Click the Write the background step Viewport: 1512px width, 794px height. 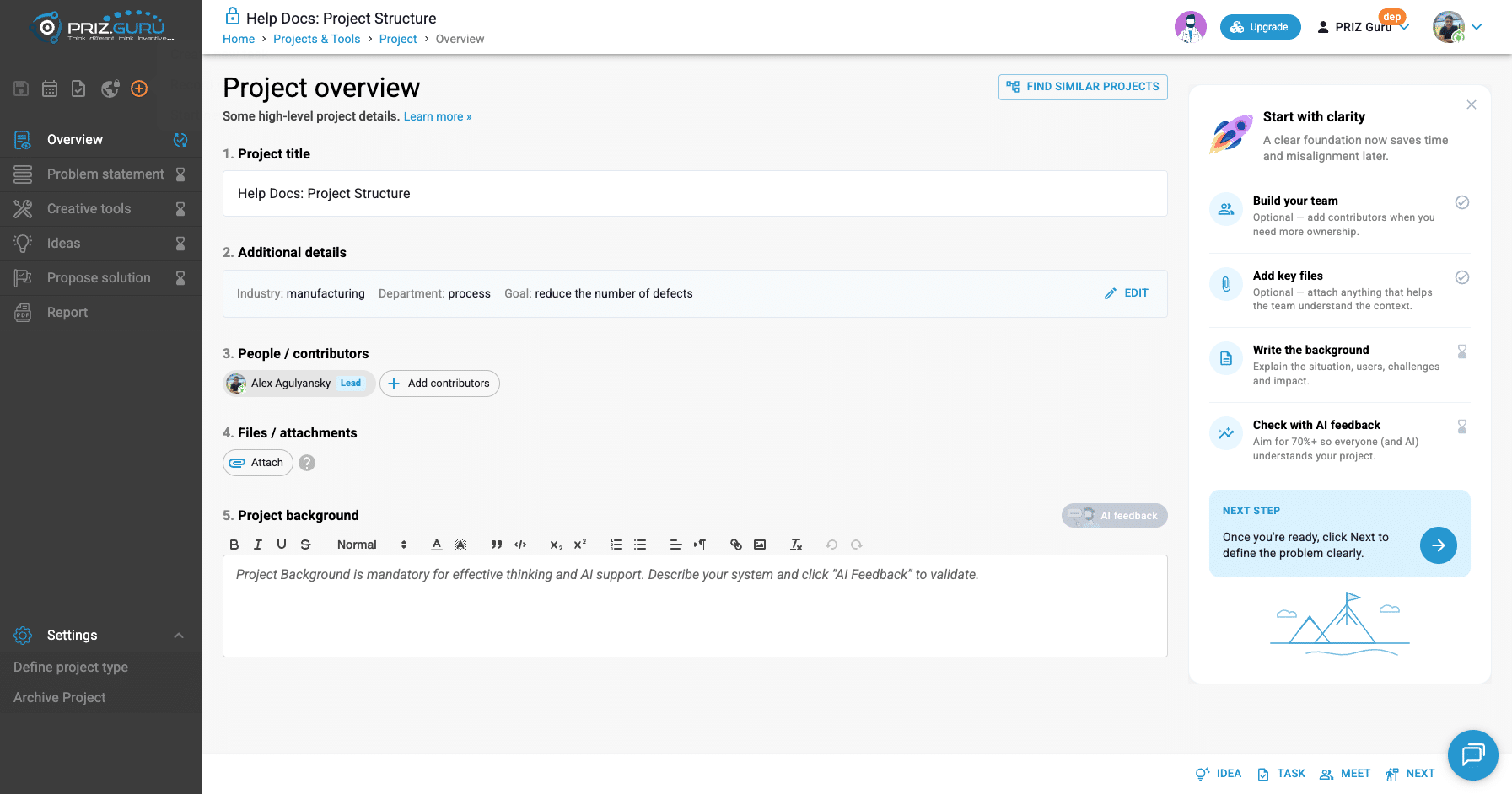point(1340,365)
